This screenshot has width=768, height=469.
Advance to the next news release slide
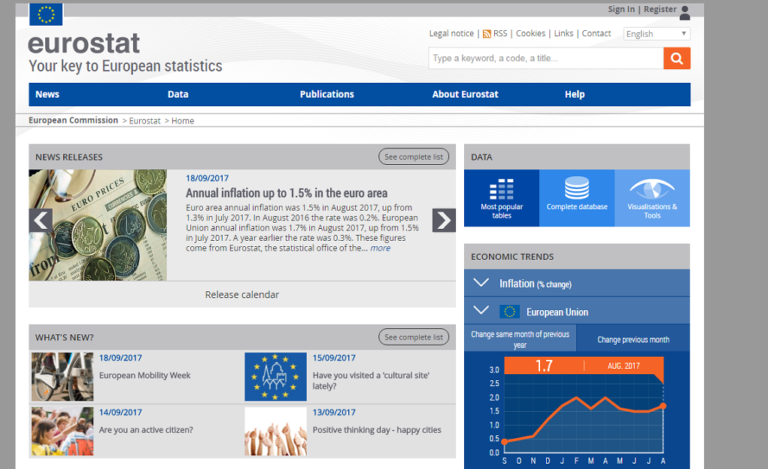(444, 220)
